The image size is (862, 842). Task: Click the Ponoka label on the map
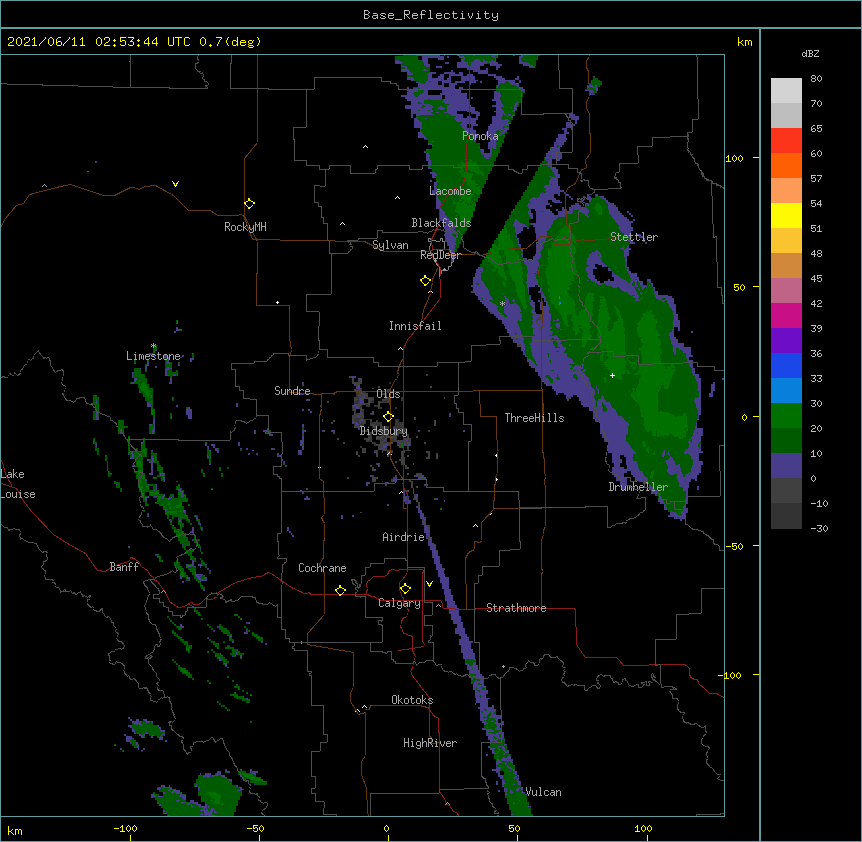(x=480, y=136)
